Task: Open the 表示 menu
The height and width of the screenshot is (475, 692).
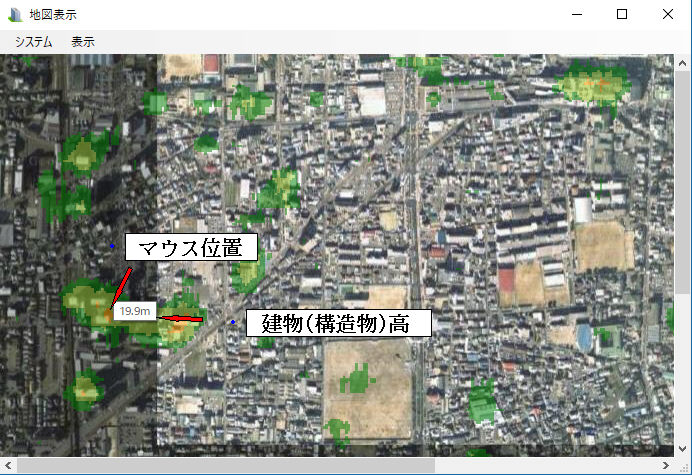Action: pyautogui.click(x=83, y=42)
